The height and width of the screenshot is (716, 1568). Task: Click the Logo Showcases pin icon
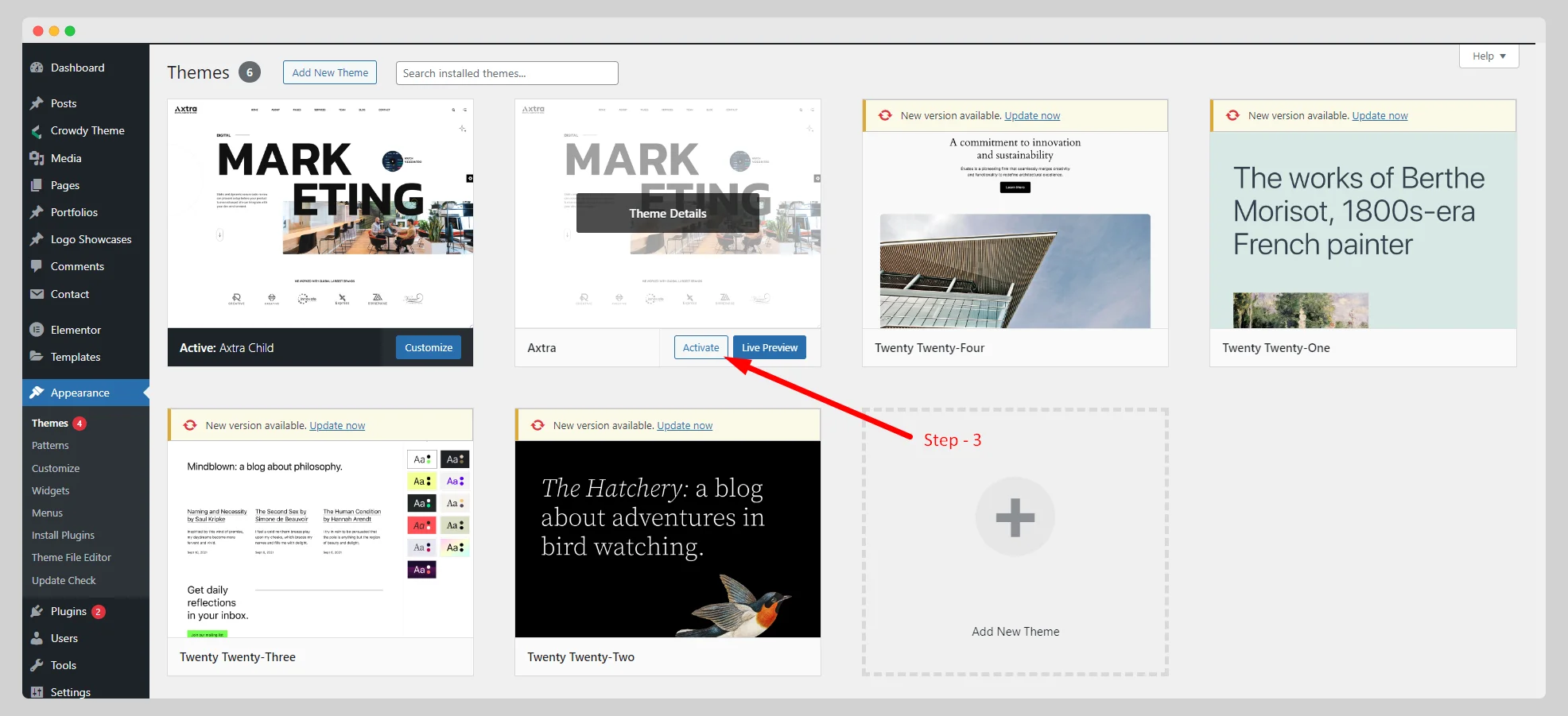[x=37, y=239]
